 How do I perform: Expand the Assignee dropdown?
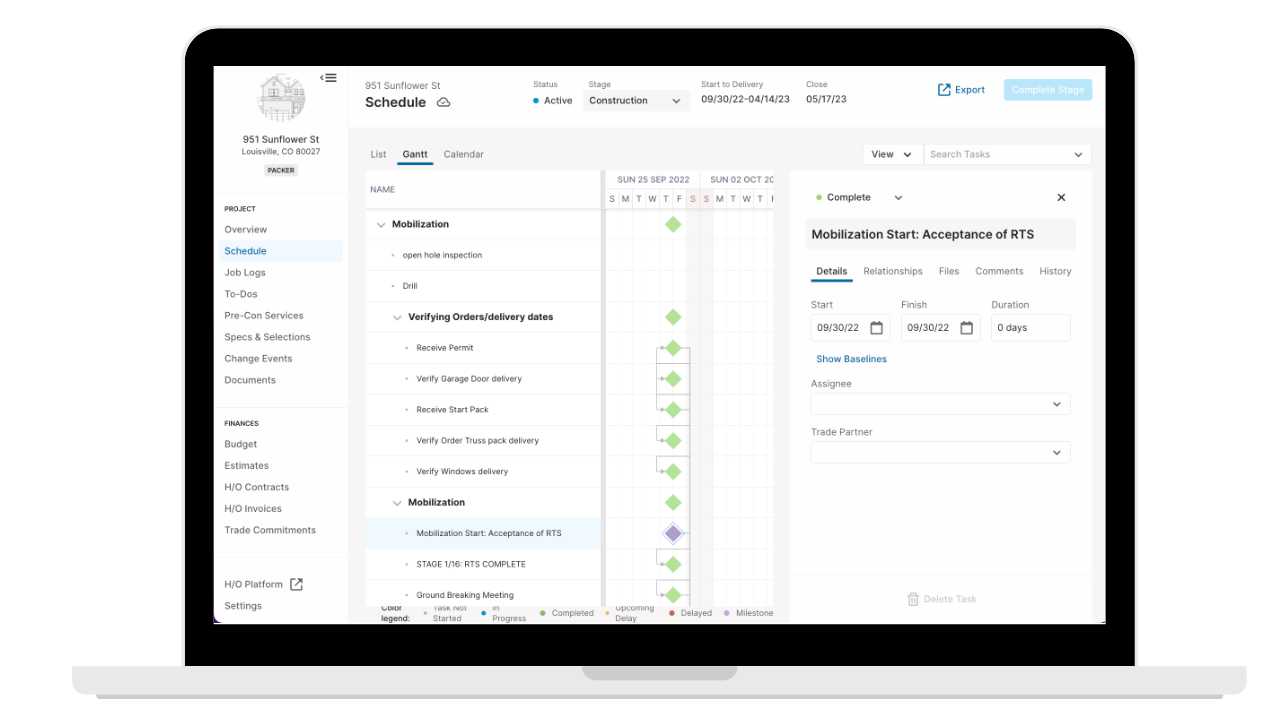point(940,404)
